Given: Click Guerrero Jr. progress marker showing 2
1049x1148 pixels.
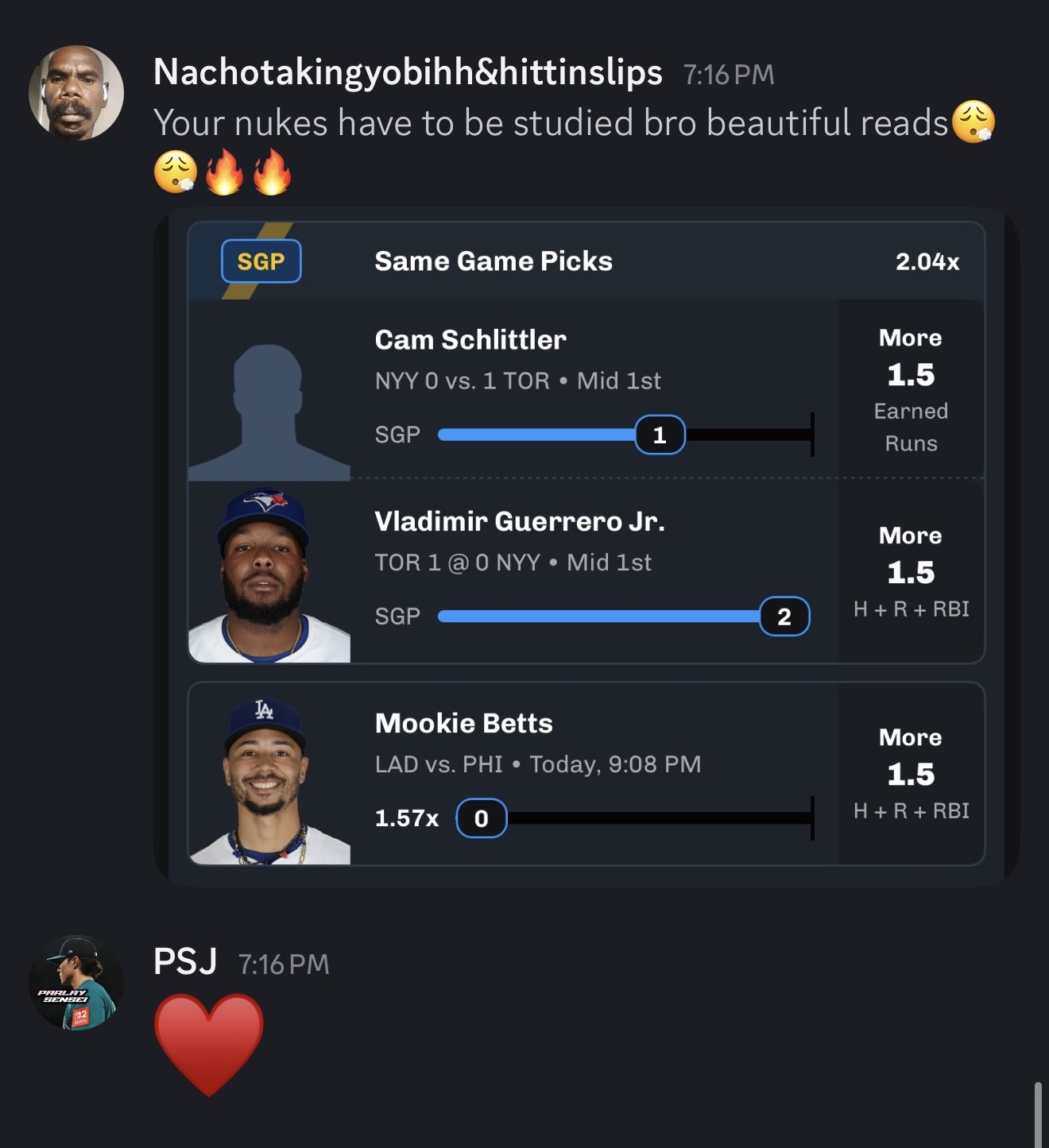Looking at the screenshot, I should pyautogui.click(x=784, y=617).
